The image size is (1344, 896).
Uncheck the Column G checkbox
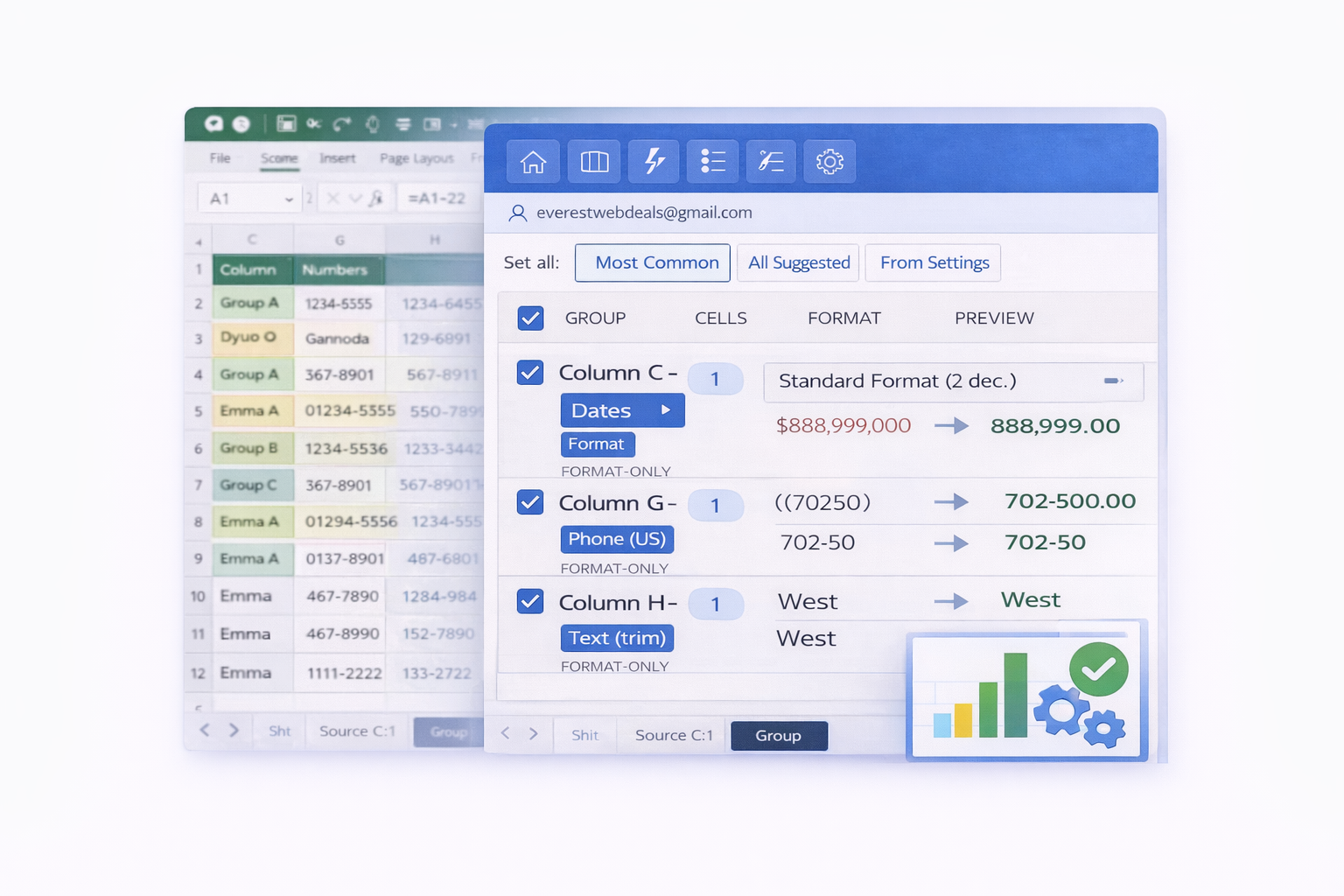[530, 503]
